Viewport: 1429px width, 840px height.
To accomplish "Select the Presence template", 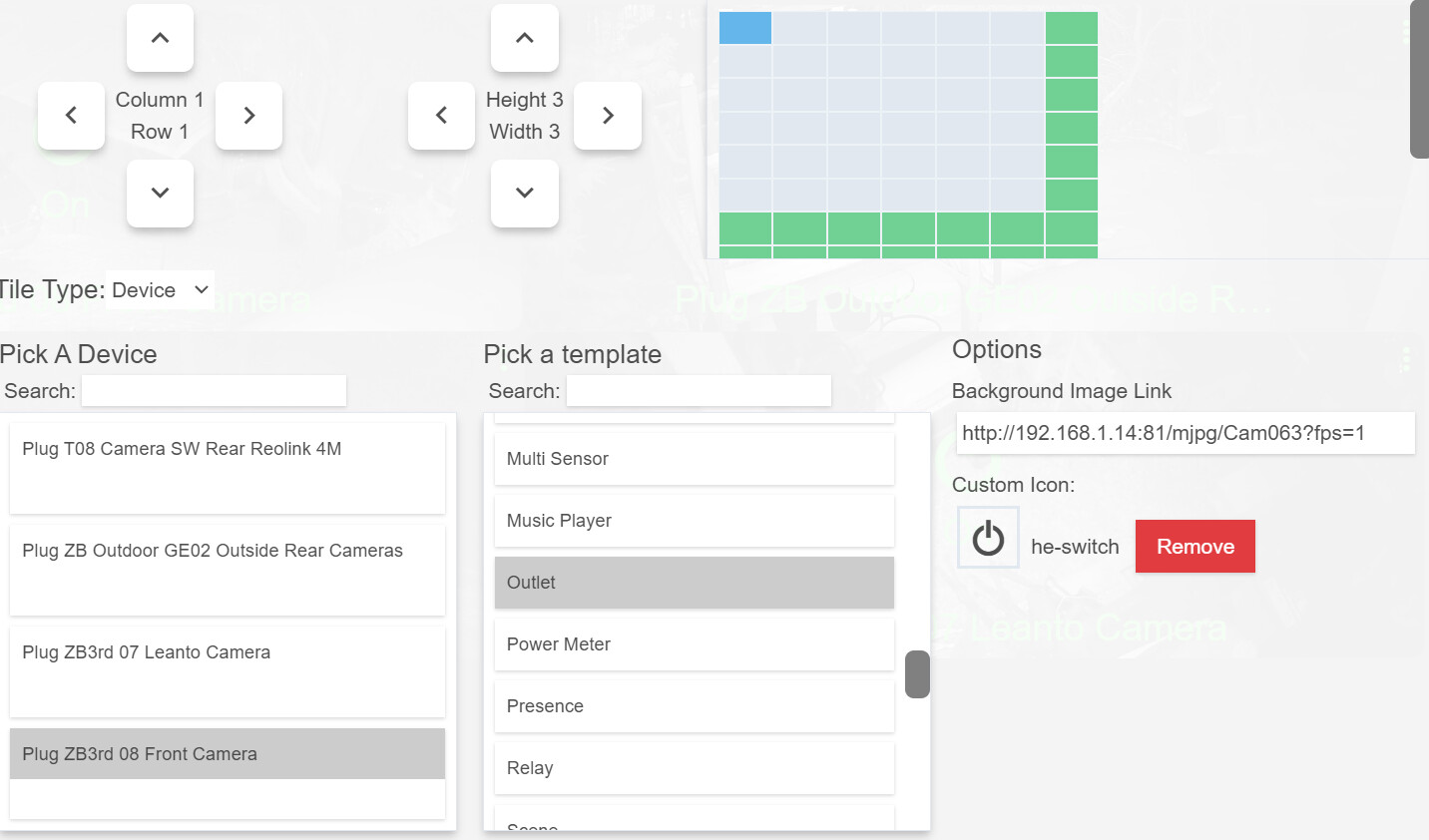I will [x=695, y=706].
